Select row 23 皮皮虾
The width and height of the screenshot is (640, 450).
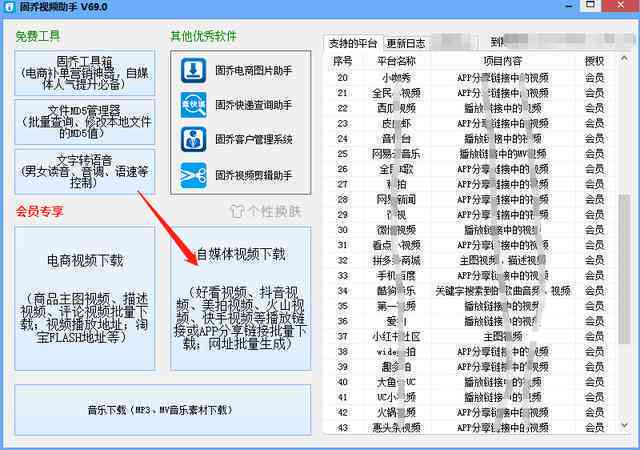coord(469,123)
